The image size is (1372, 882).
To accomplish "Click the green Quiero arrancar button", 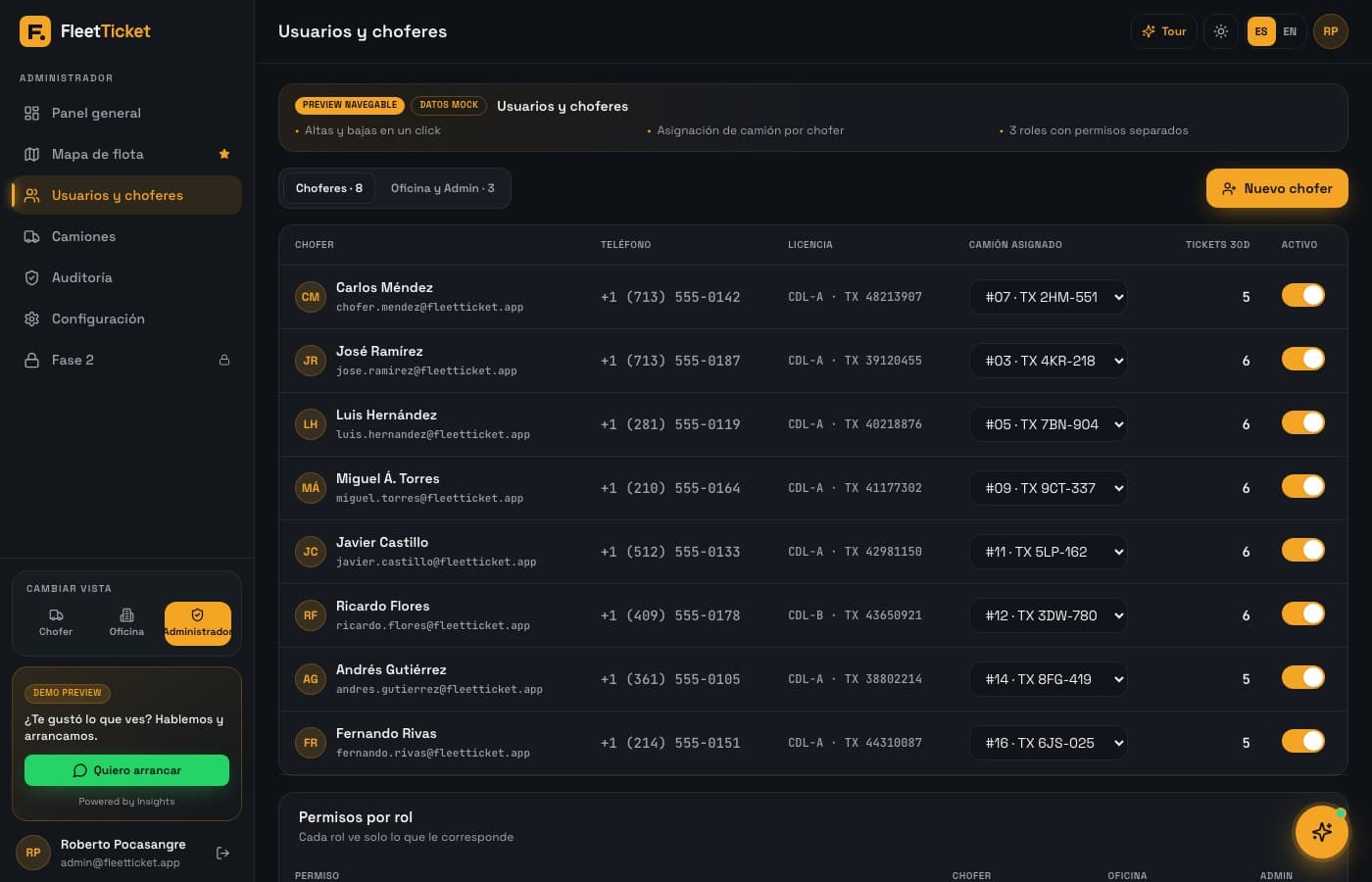I will (126, 770).
